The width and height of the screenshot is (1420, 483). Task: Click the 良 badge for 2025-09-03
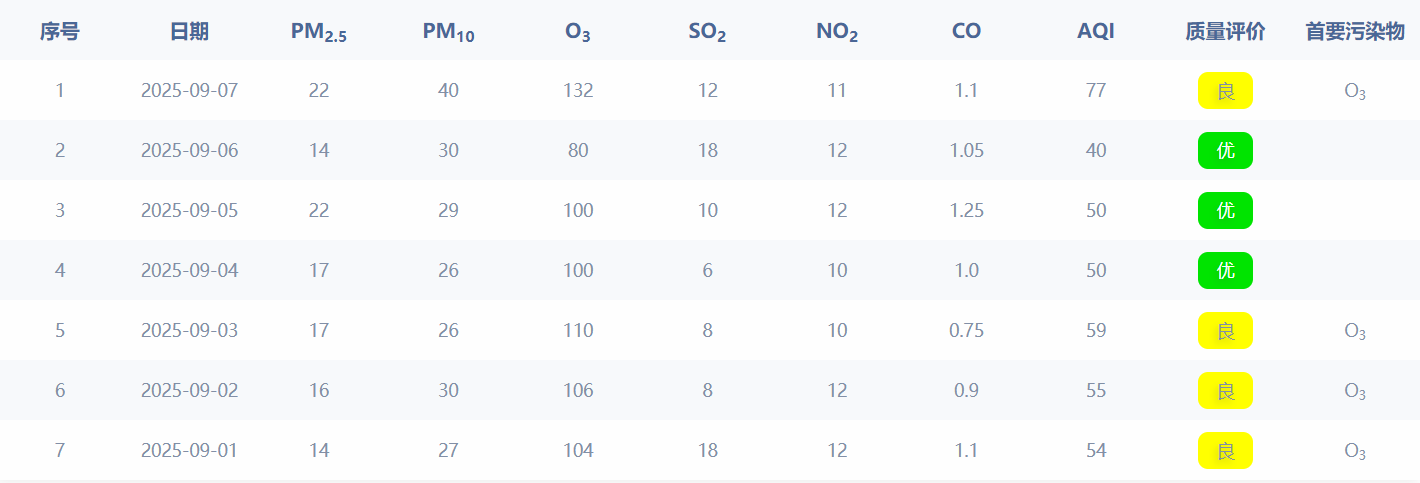pos(1225,331)
